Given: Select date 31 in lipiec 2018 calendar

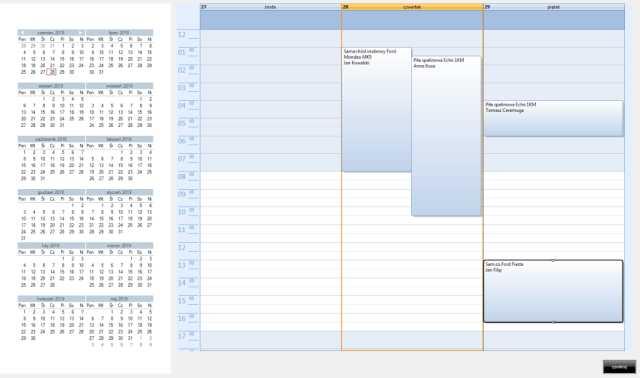Looking at the screenshot, I should 101,72.
